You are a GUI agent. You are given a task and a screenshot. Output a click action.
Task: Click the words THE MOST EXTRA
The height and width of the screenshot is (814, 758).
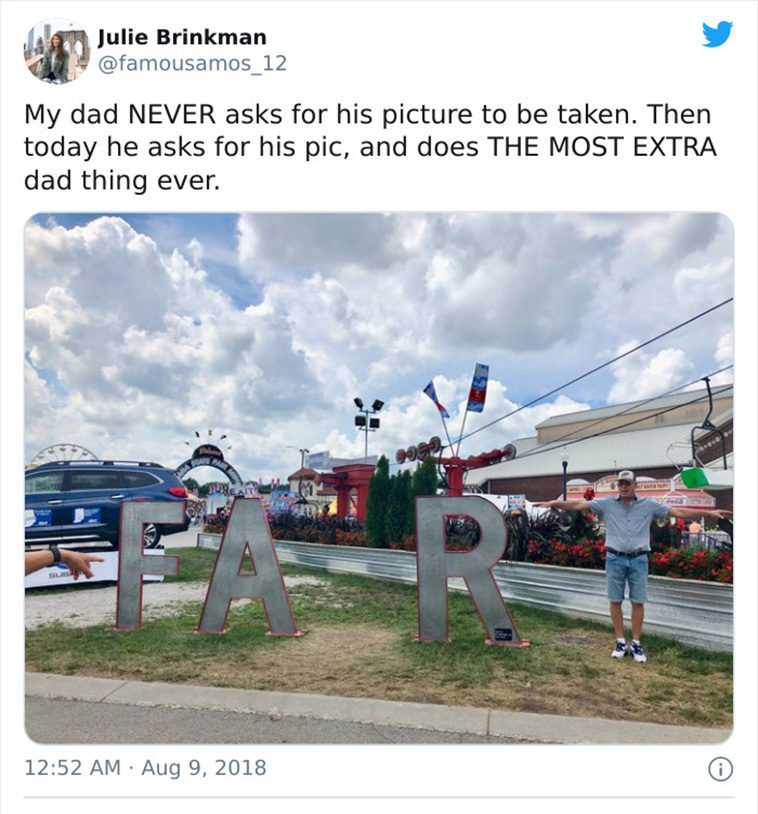coord(601,147)
